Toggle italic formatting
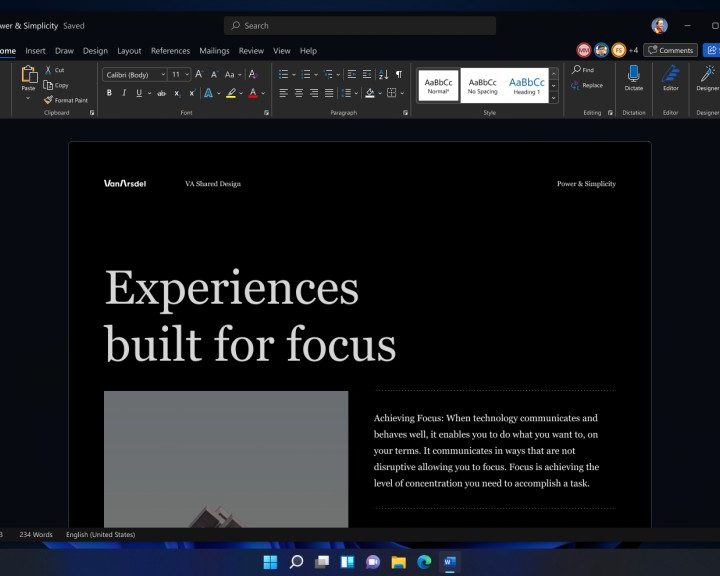The image size is (720, 576). click(124, 93)
